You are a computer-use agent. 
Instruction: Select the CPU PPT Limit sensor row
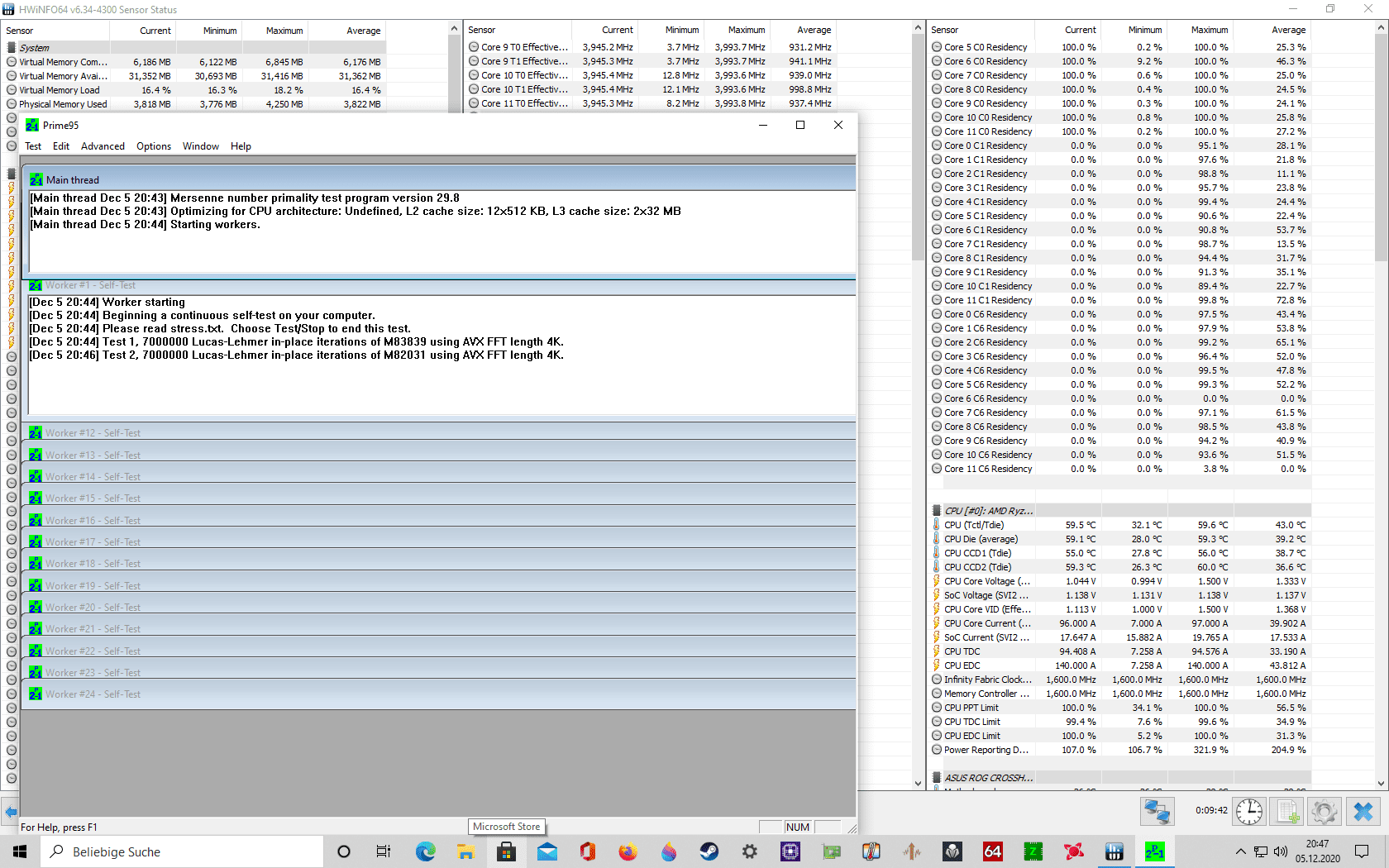[1120, 708]
